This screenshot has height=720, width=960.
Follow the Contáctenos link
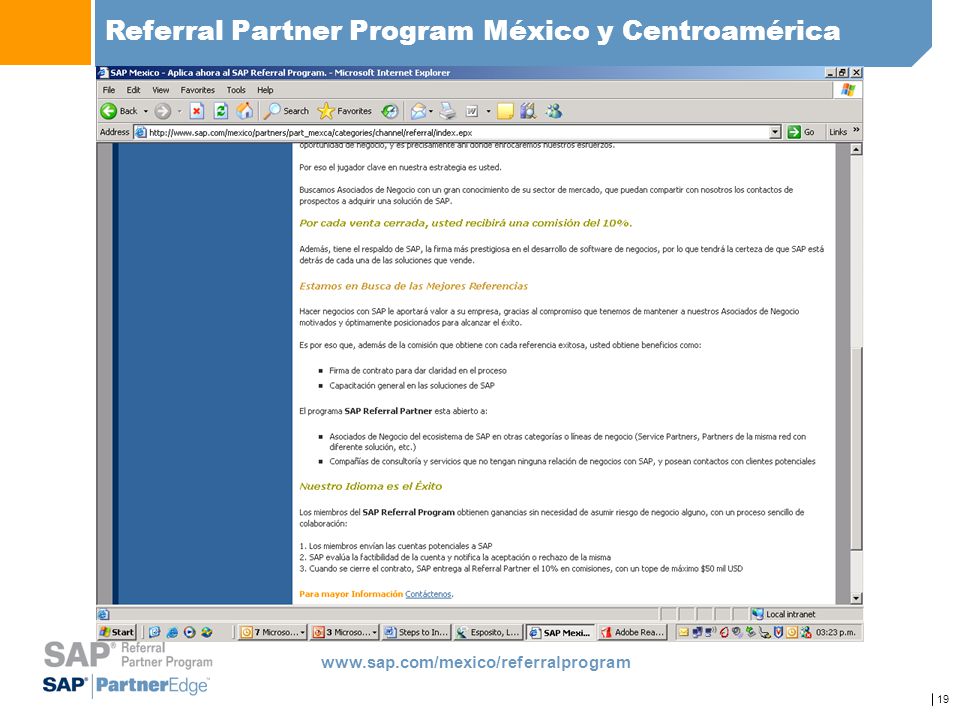coord(428,594)
